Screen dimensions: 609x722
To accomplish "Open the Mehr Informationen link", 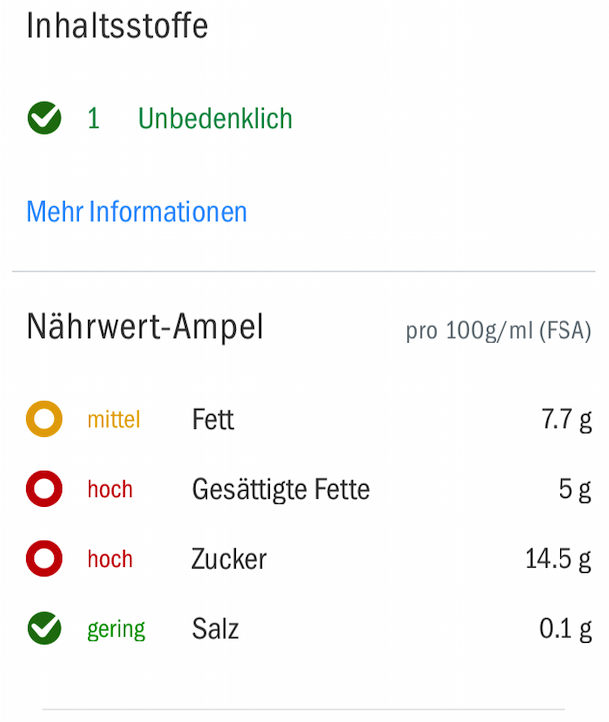I will pyautogui.click(x=137, y=212).
